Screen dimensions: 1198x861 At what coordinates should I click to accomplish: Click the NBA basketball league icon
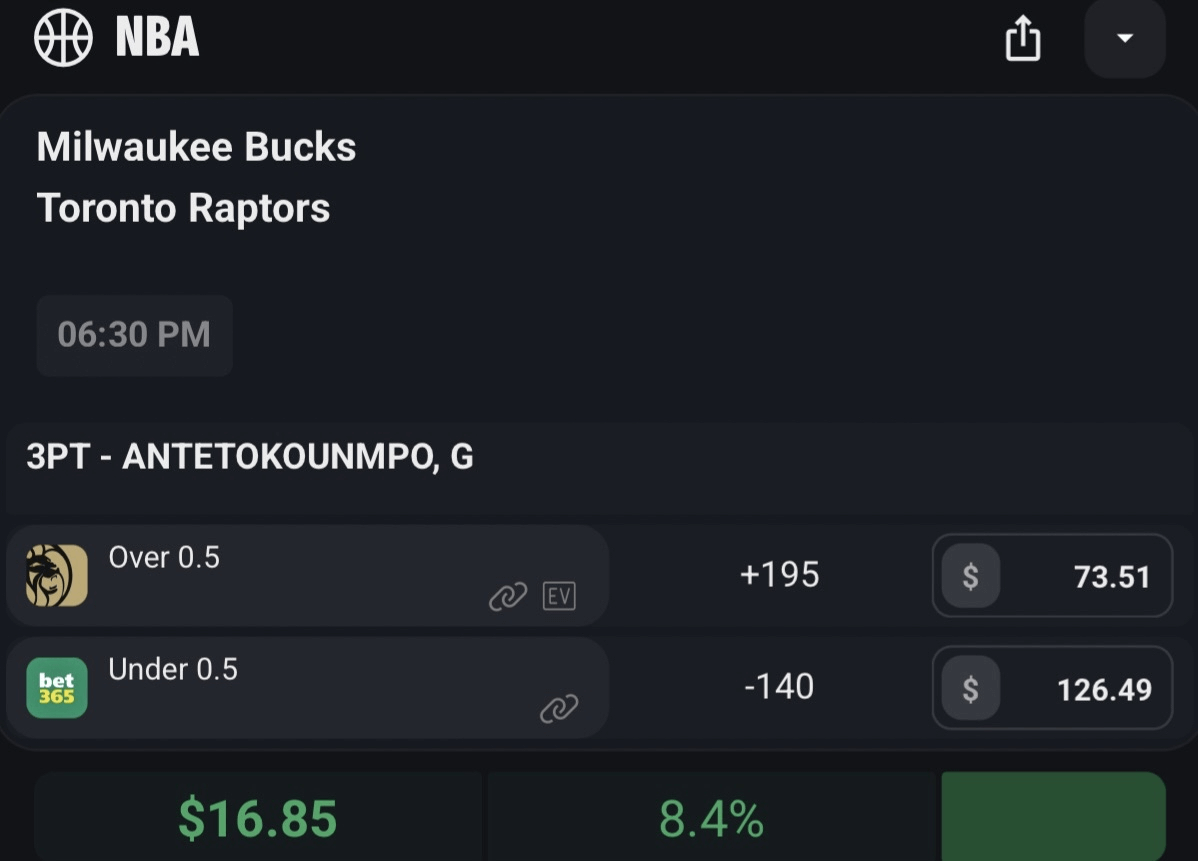click(63, 38)
